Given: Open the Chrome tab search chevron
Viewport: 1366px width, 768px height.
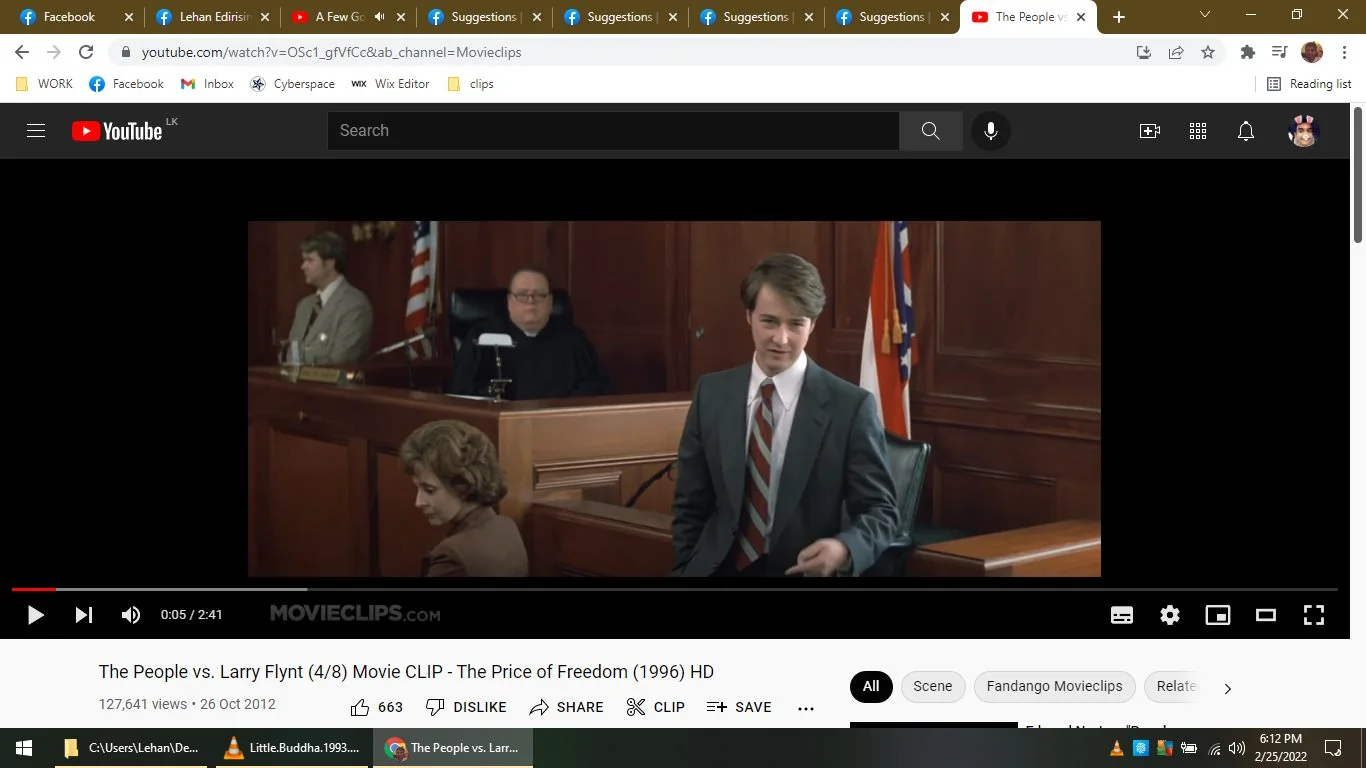Looking at the screenshot, I should click(1205, 15).
